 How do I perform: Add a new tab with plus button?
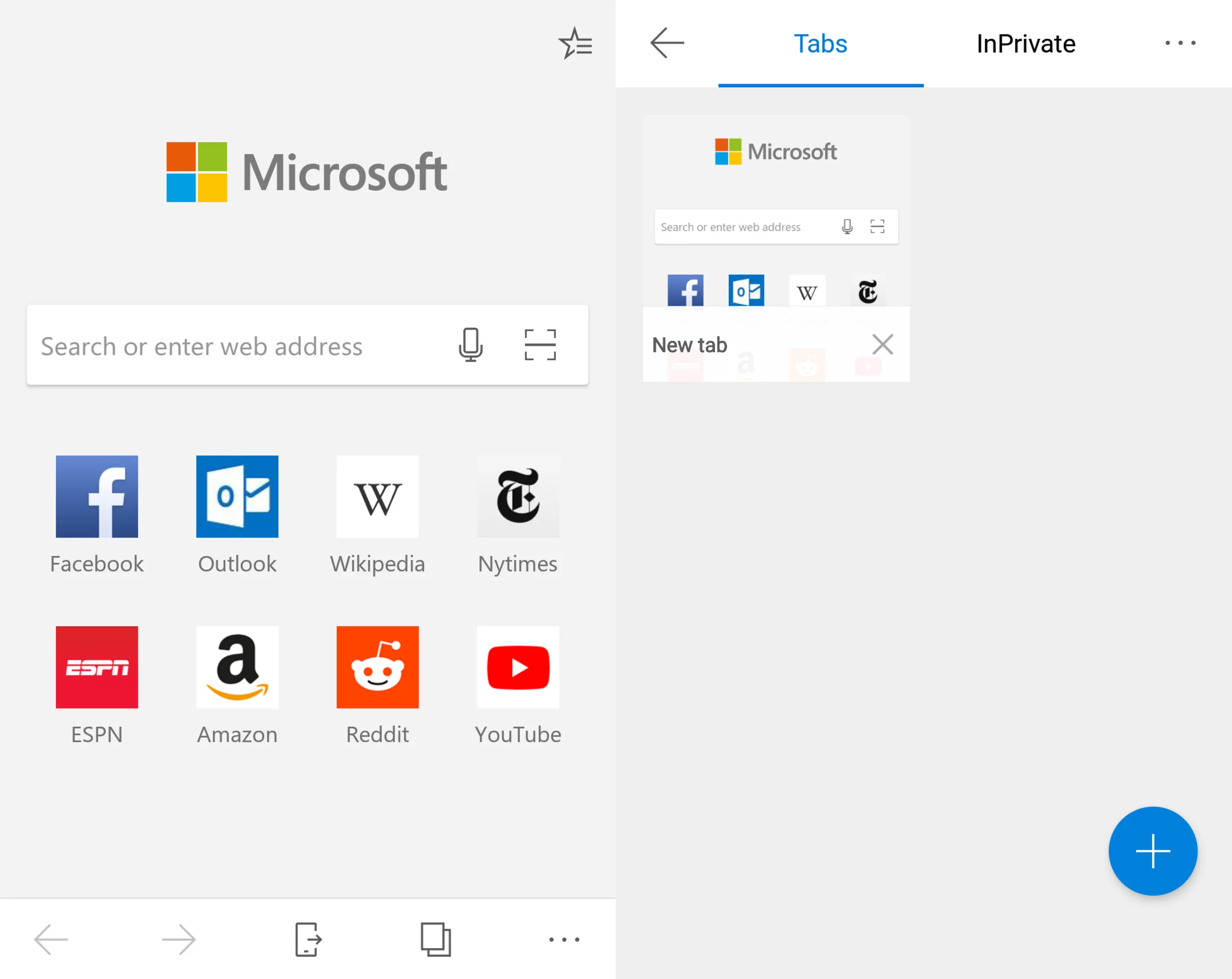tap(1153, 850)
